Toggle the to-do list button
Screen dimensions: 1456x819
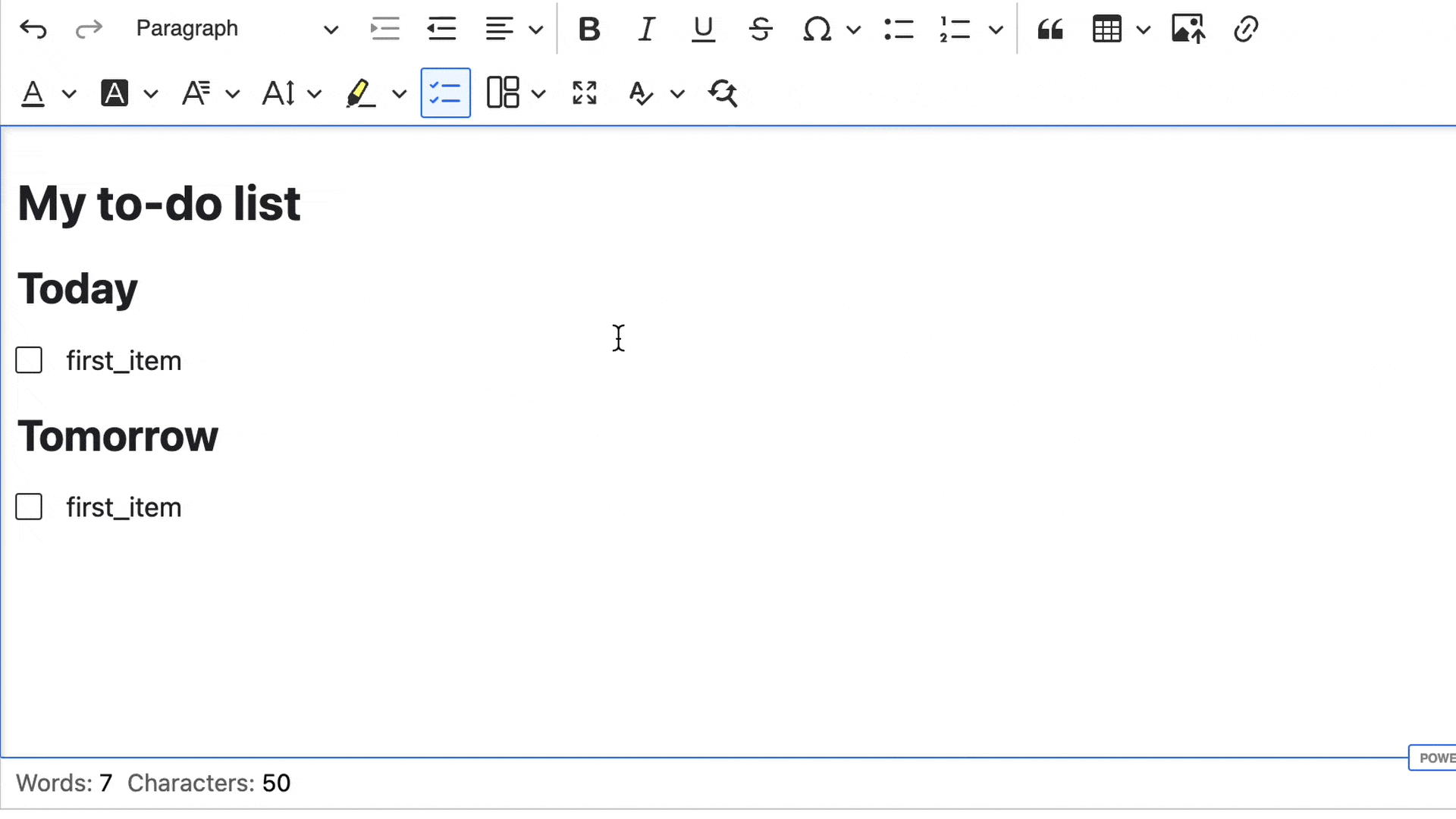point(446,93)
